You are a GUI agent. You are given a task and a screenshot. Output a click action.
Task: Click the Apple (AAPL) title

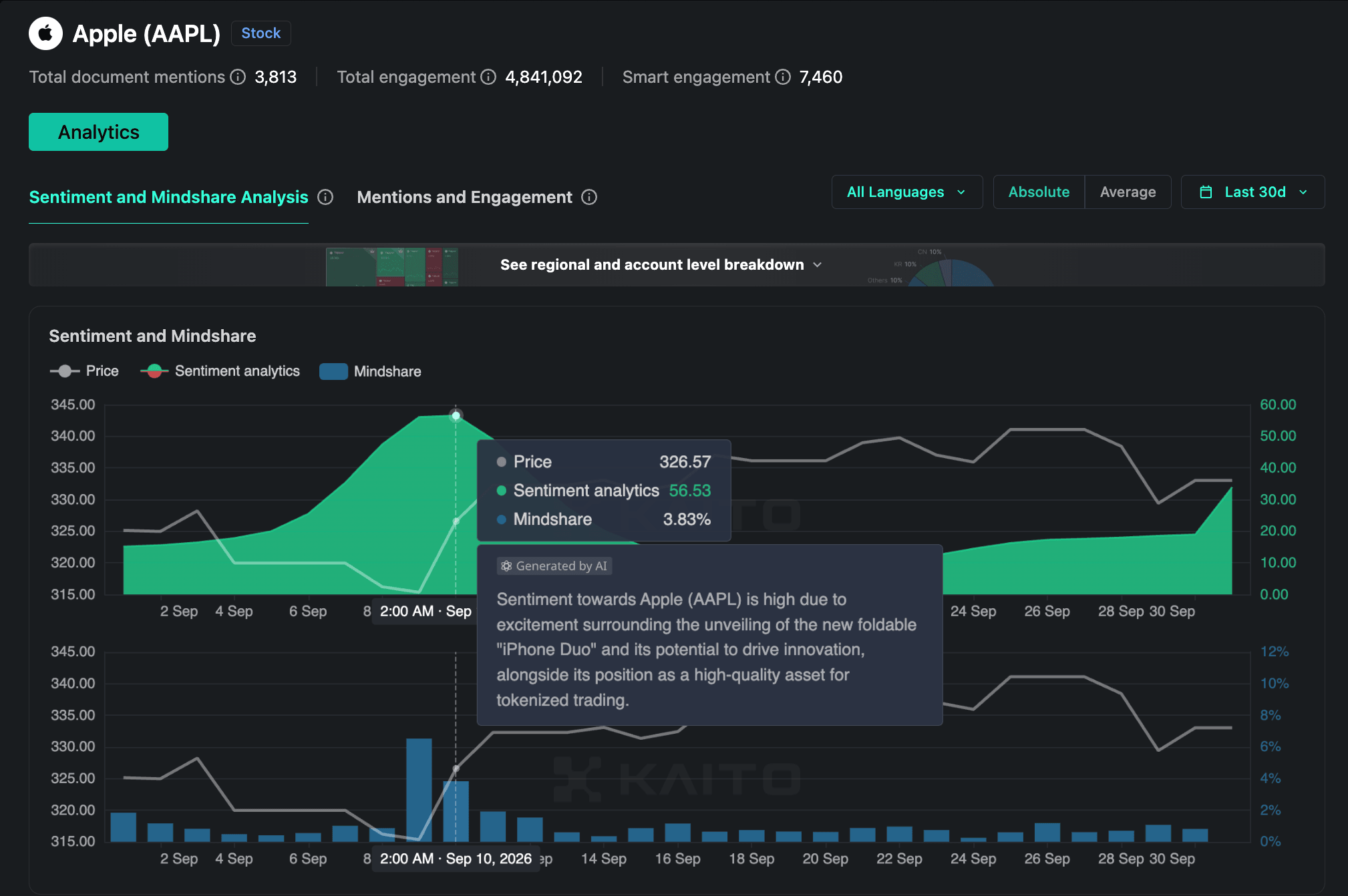146,34
